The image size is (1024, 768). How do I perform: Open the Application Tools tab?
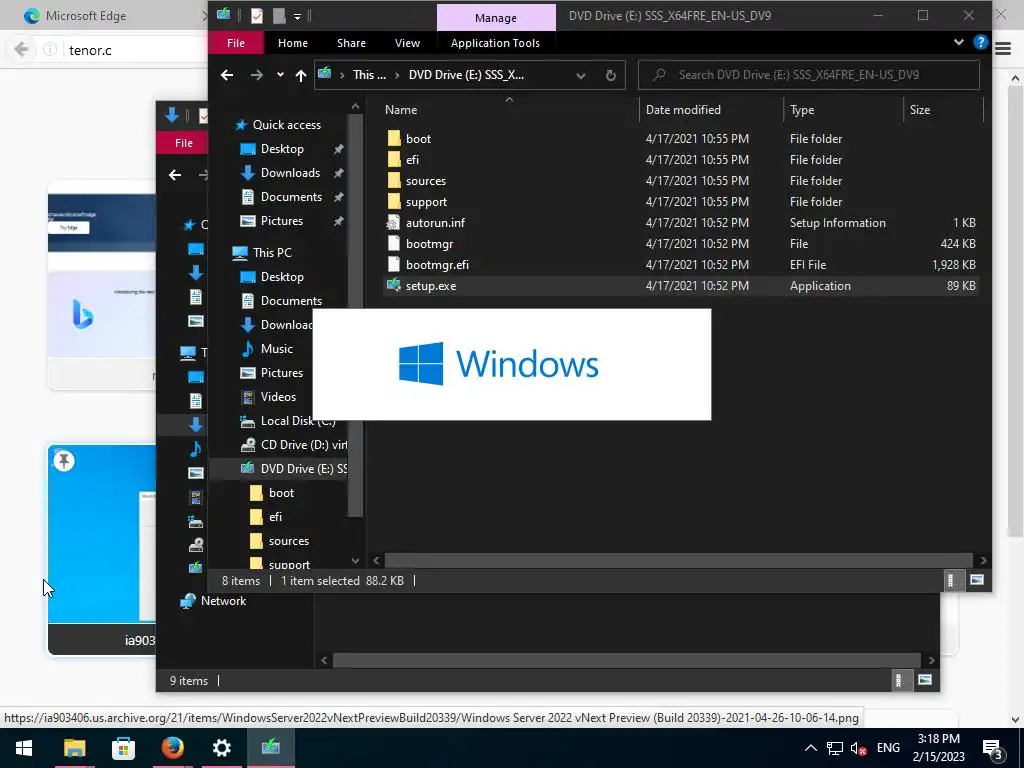coord(495,43)
